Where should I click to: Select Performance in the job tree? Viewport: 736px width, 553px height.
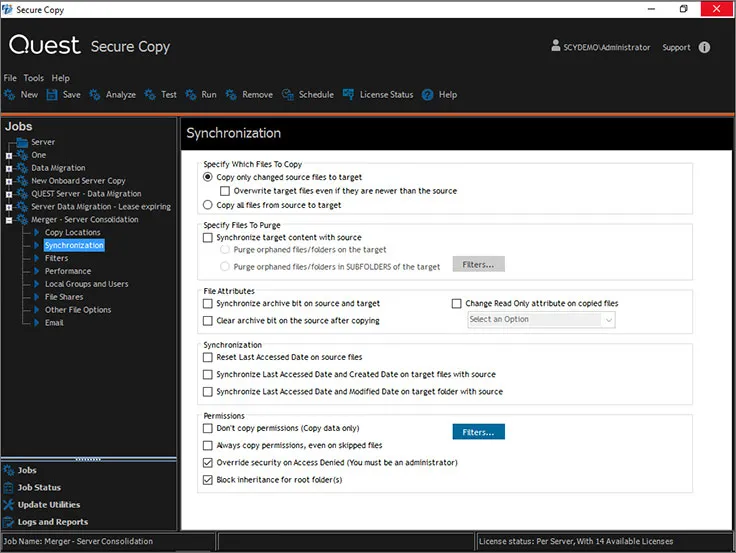click(68, 271)
